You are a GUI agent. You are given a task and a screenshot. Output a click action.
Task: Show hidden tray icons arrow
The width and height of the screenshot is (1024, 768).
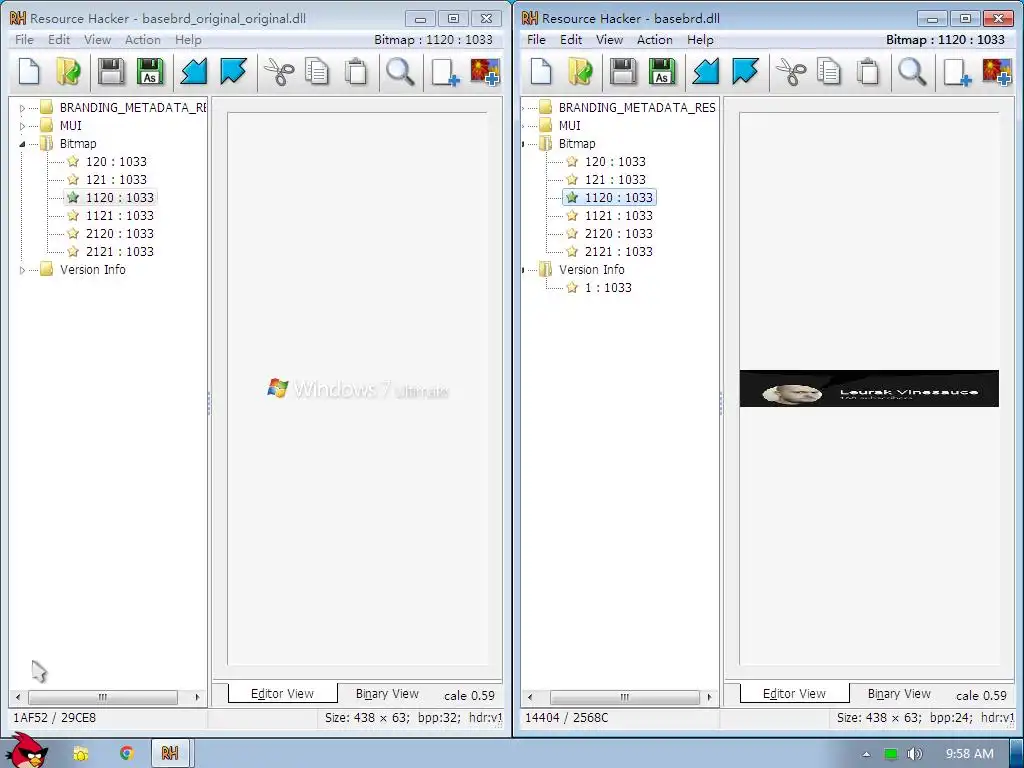(x=867, y=754)
